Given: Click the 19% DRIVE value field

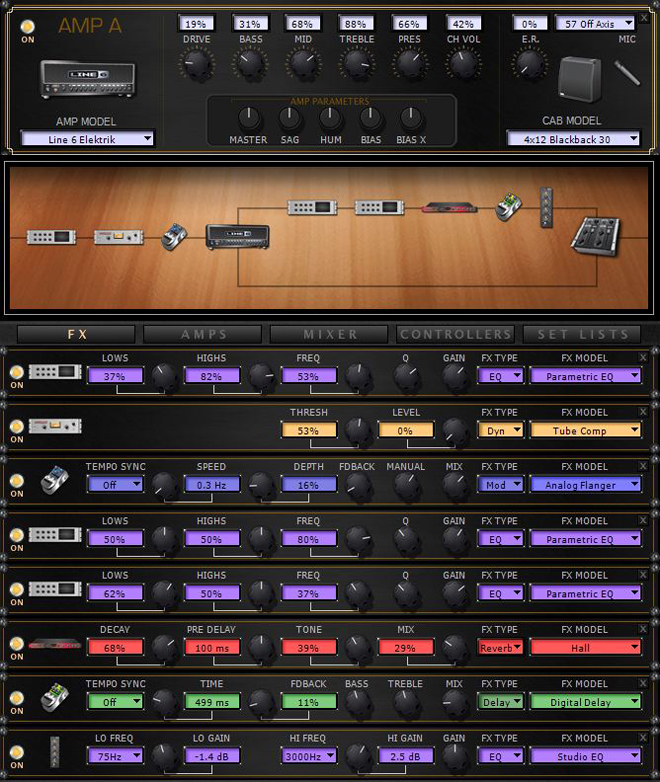Looking at the screenshot, I should pyautogui.click(x=196, y=23).
